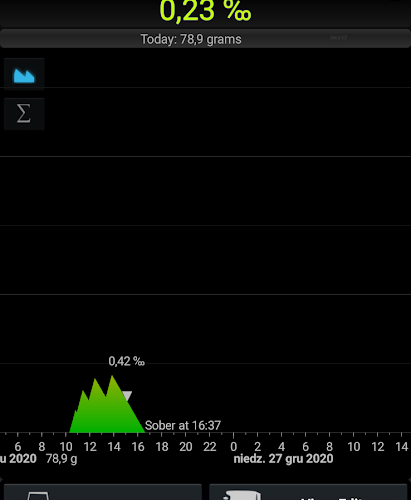Tap the 0,42 ‰ peak label
Image resolution: width=411 pixels, height=500 pixels.
(x=126, y=361)
